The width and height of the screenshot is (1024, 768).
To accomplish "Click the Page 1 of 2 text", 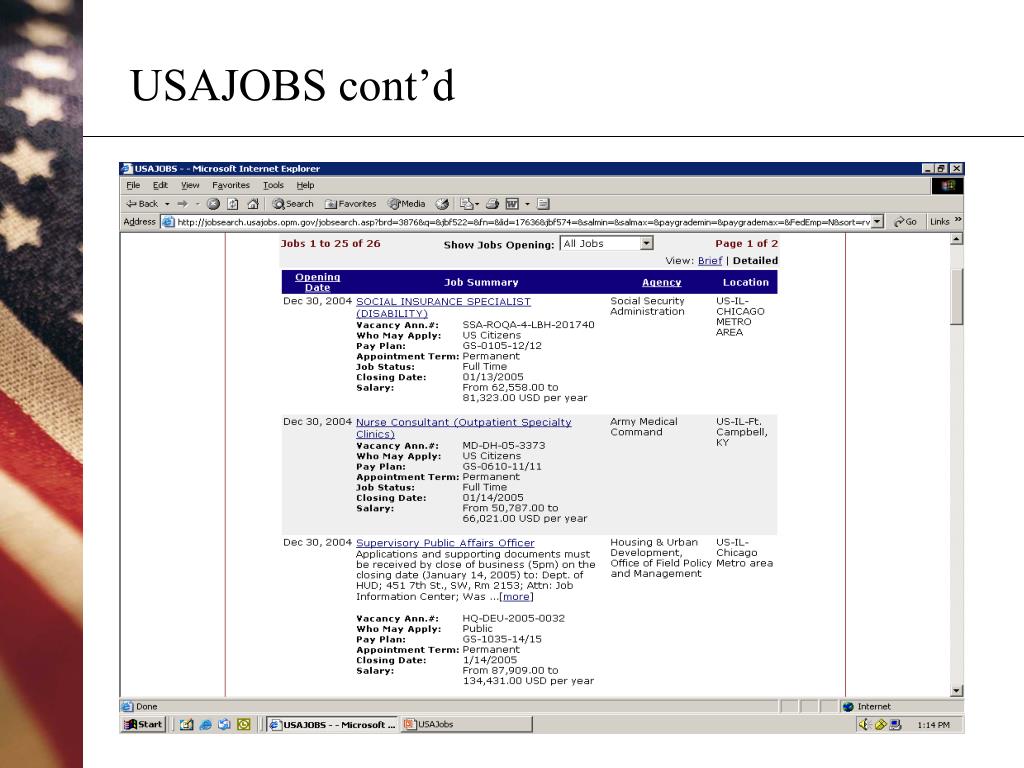I will (746, 244).
